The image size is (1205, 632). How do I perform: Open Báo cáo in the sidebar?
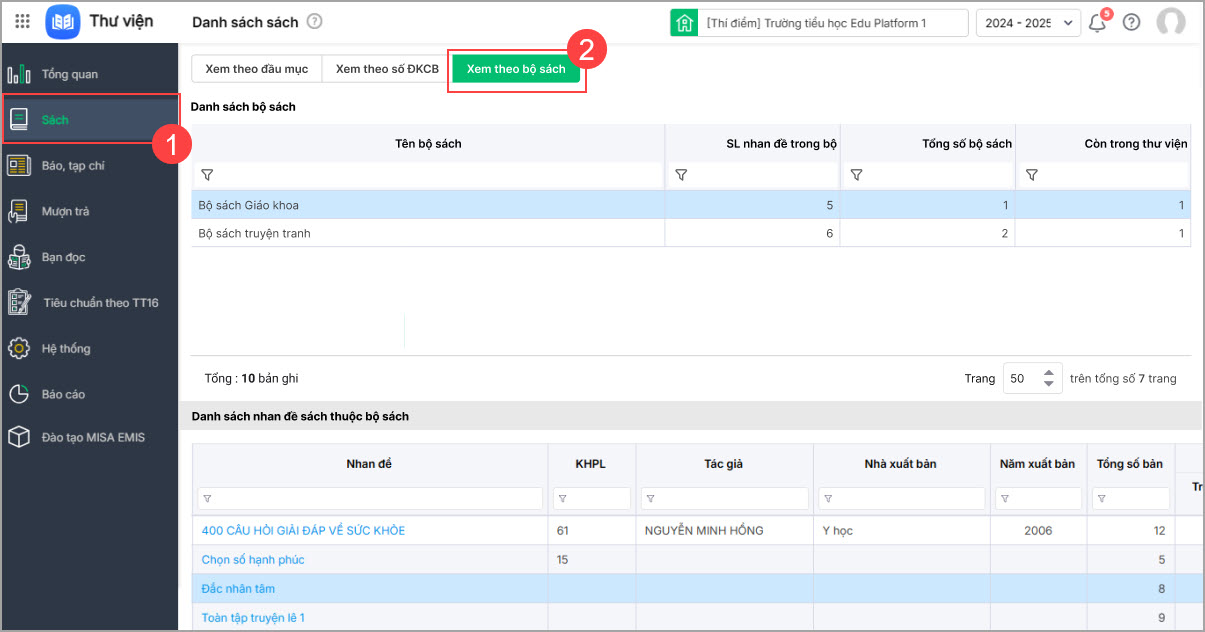[x=62, y=394]
